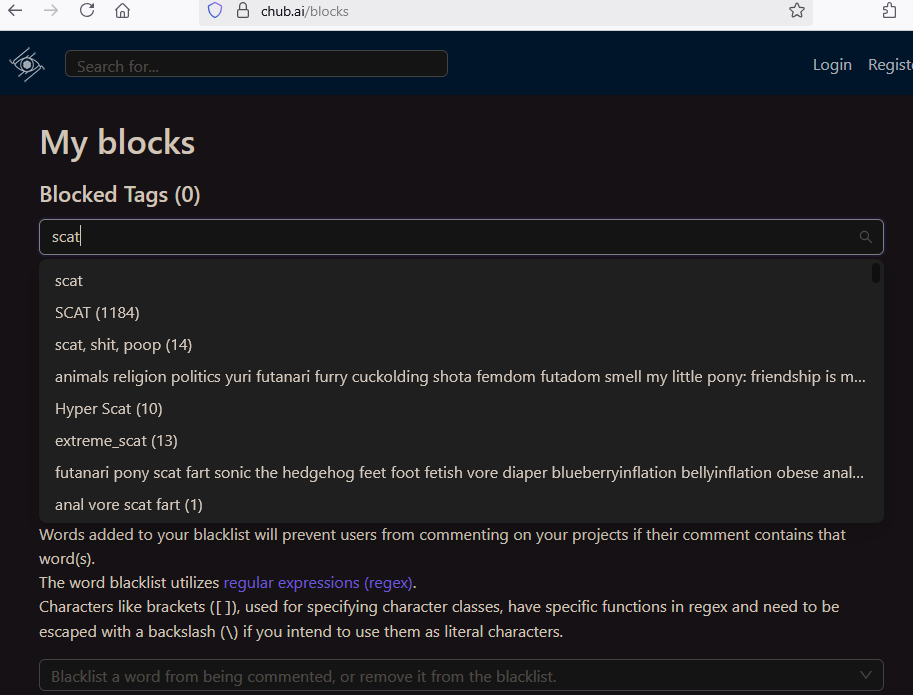Image resolution: width=913 pixels, height=695 pixels.
Task: View site security via the padlock icon
Action: [x=243, y=10]
